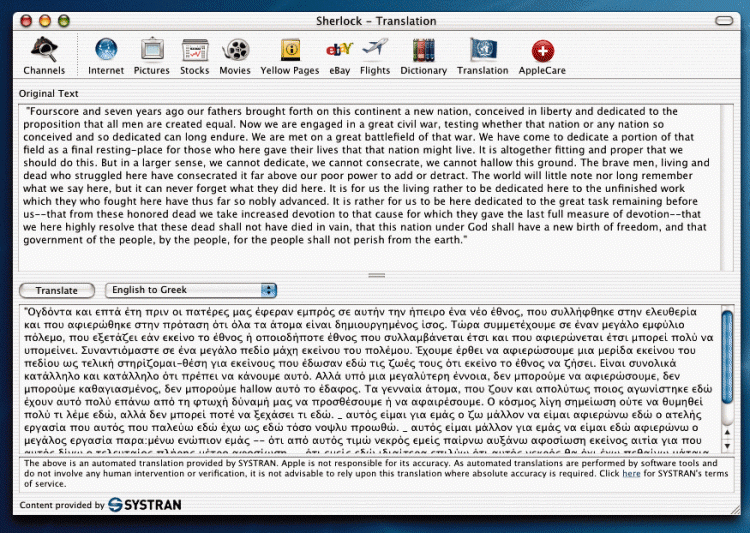Click the split-pane divider handle

376,275
